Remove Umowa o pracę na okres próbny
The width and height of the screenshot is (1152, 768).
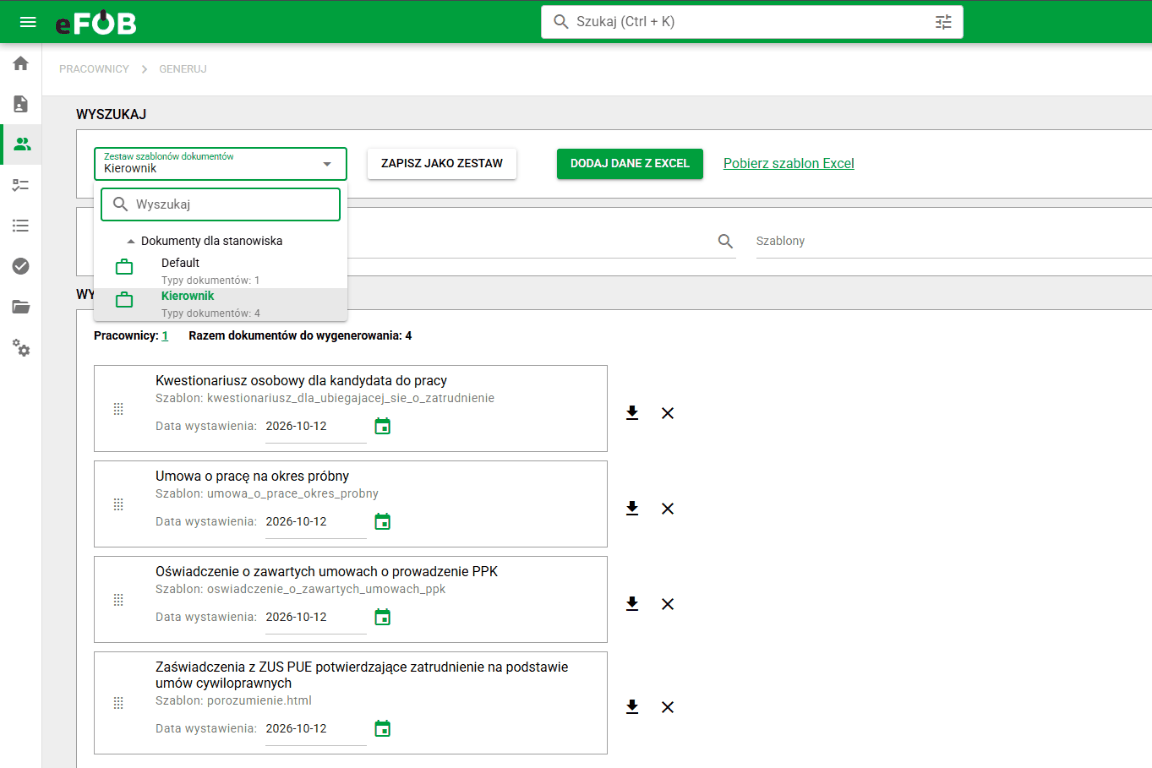pyautogui.click(x=667, y=509)
